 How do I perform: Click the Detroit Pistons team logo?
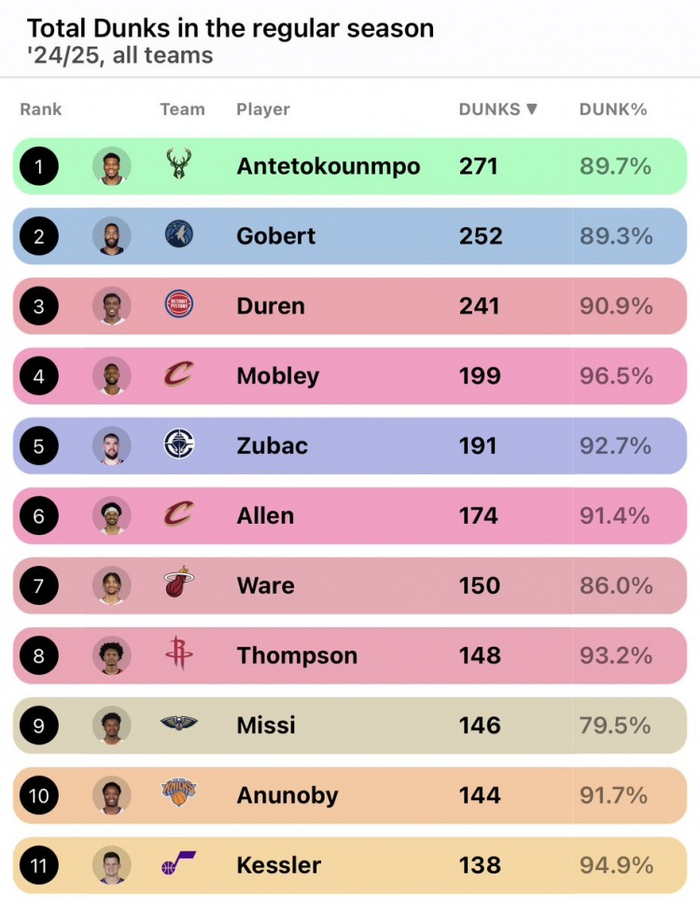179,306
